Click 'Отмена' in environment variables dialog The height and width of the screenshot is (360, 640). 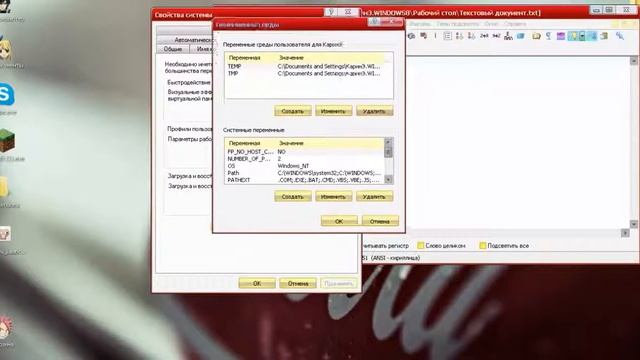(380, 221)
